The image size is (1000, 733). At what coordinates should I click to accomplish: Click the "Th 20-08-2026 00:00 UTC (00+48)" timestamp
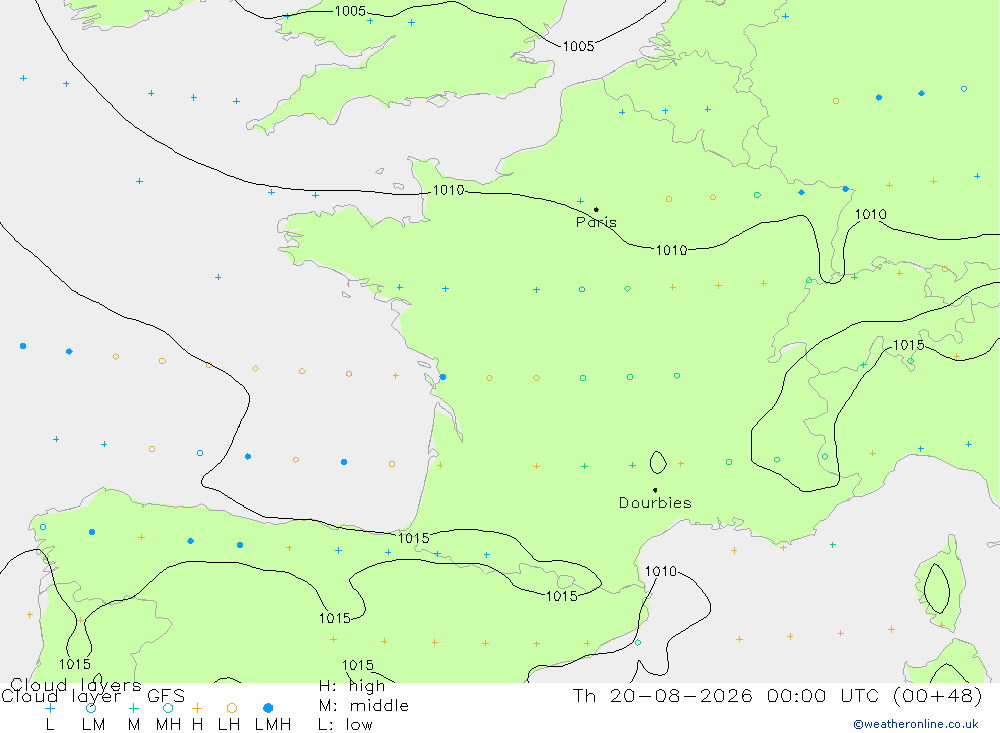[x=777, y=695]
